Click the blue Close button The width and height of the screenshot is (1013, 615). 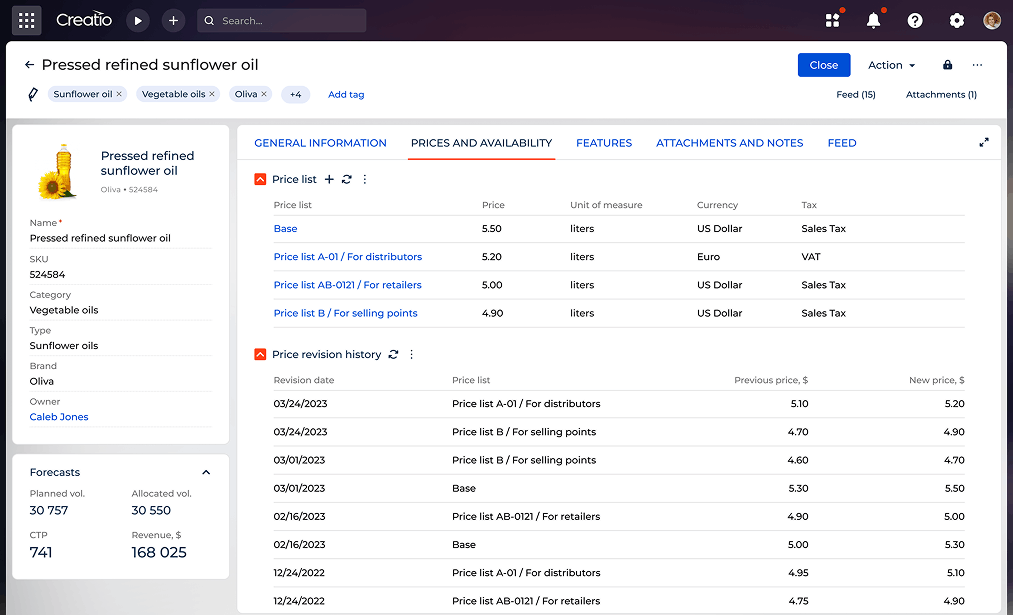point(824,65)
